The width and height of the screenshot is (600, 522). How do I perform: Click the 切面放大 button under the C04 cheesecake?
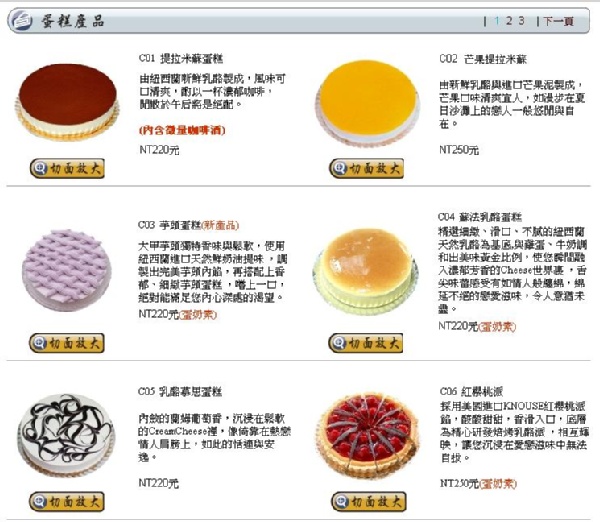click(x=365, y=343)
